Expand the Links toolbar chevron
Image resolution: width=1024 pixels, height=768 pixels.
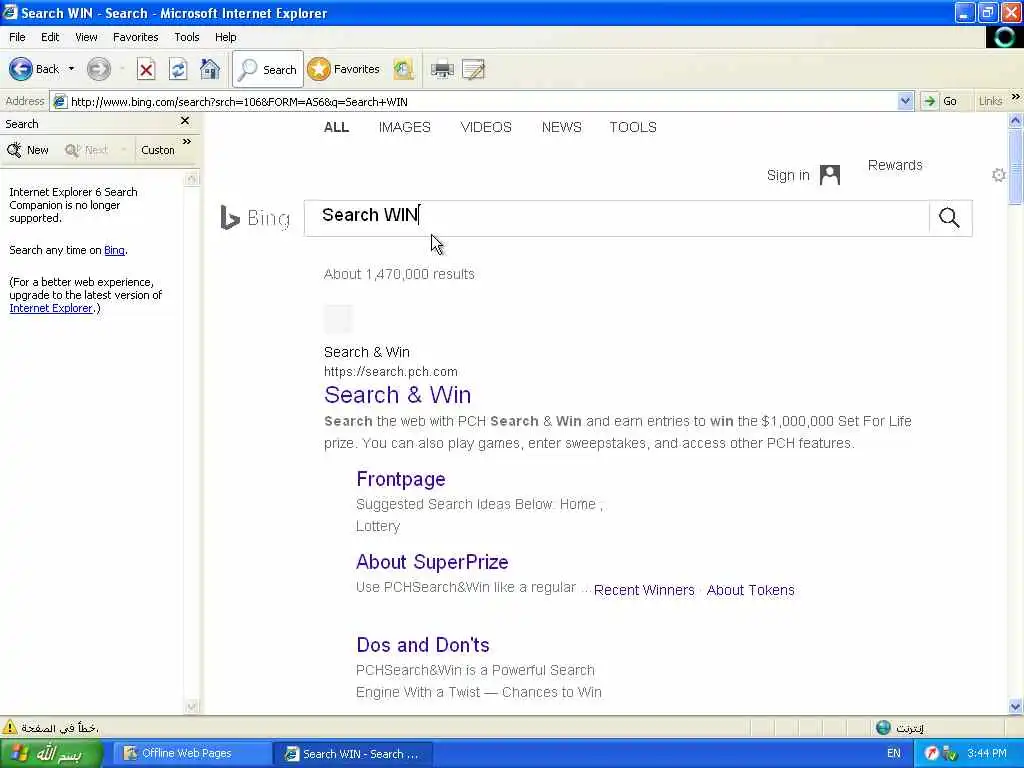point(1016,97)
